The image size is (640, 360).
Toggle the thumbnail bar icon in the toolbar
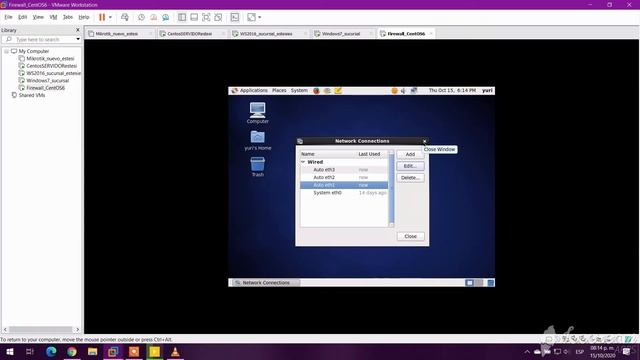point(194,17)
